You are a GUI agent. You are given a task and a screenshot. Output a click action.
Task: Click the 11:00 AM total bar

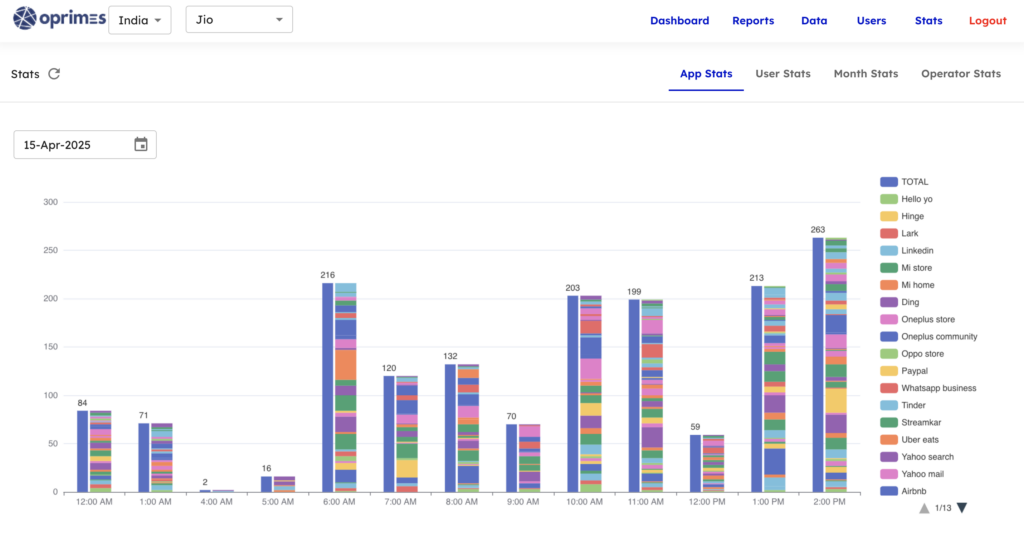(634, 396)
